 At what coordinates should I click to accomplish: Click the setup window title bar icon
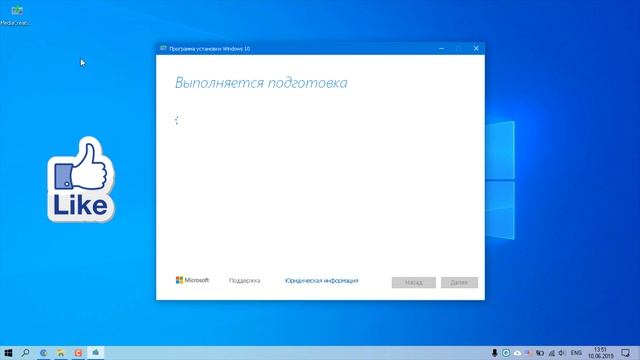tap(163, 49)
